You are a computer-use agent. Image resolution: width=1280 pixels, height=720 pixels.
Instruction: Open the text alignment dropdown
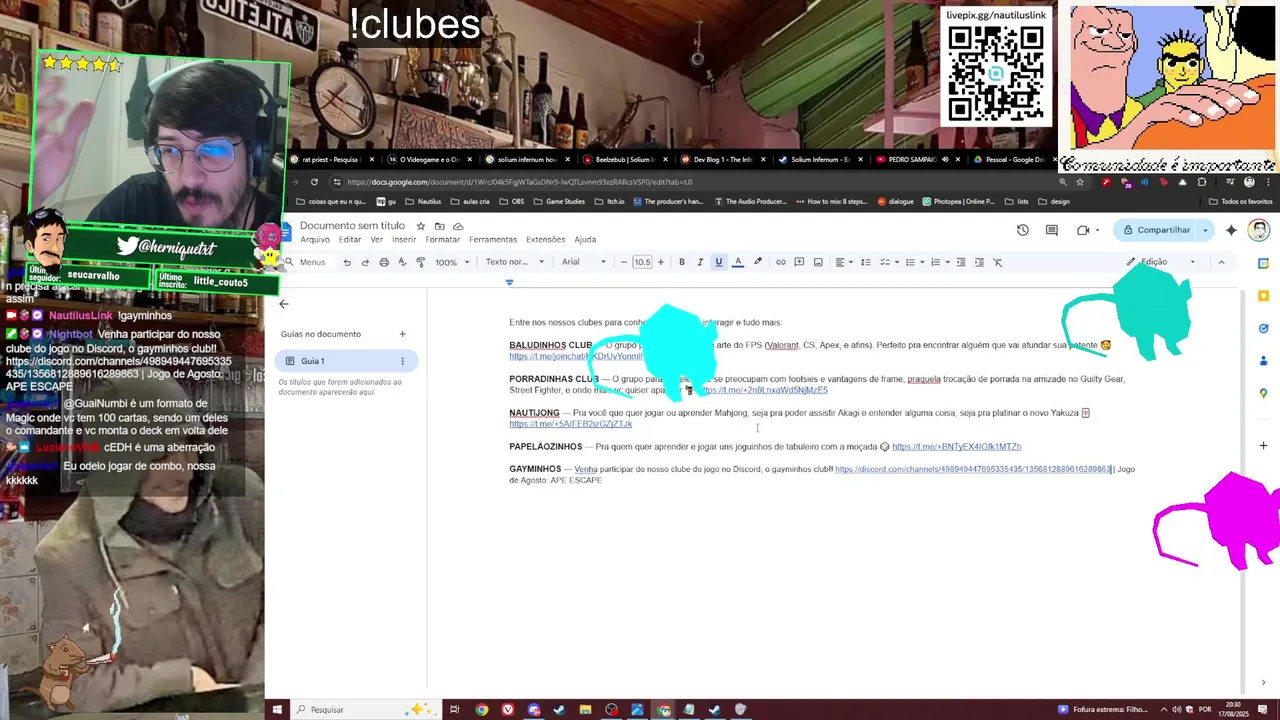pyautogui.click(x=843, y=262)
